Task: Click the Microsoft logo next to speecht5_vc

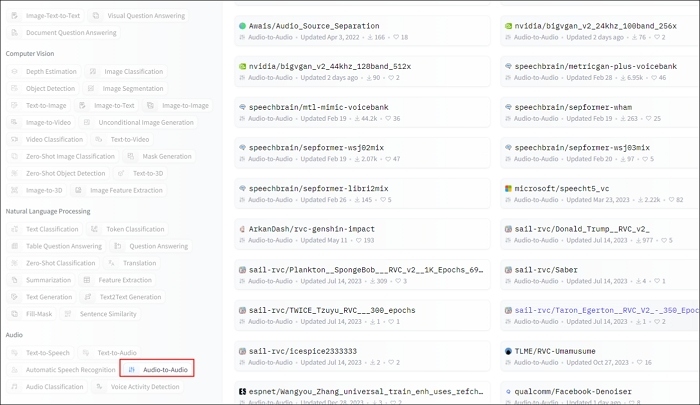Action: click(x=509, y=188)
